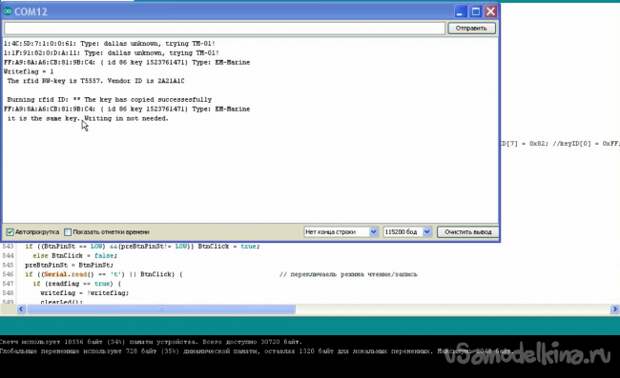The width and height of the screenshot is (620, 378).
Task: Close the COM12 serial monitor window
Action: pos(491,12)
